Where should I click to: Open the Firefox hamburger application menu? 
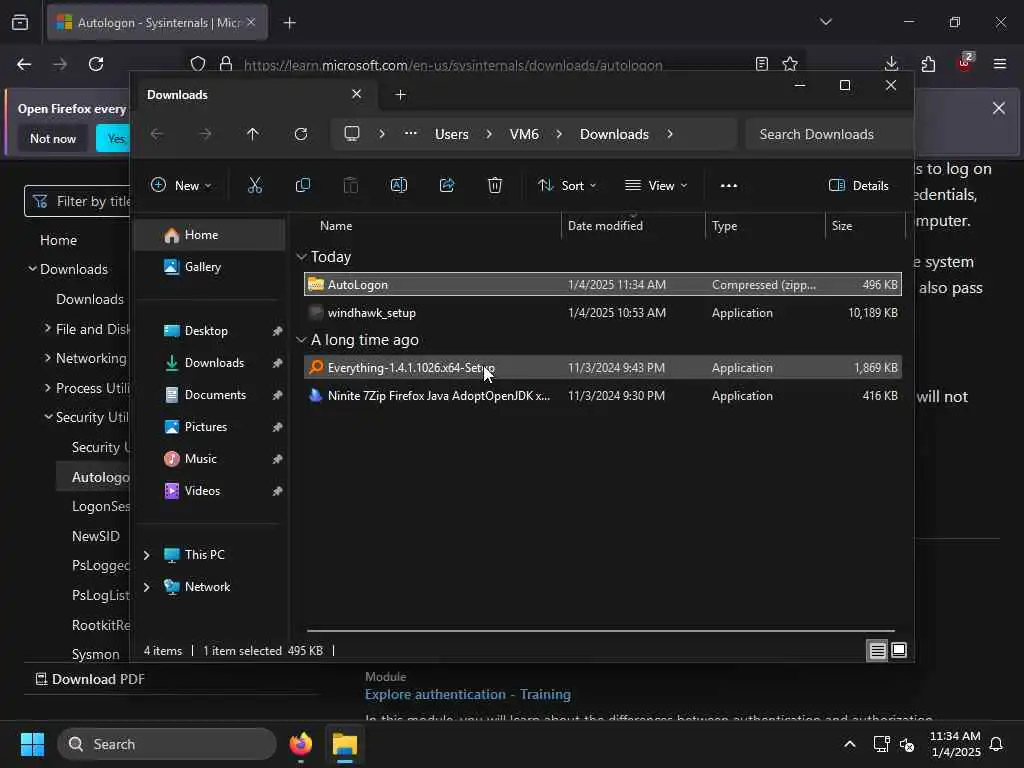click(1000, 64)
